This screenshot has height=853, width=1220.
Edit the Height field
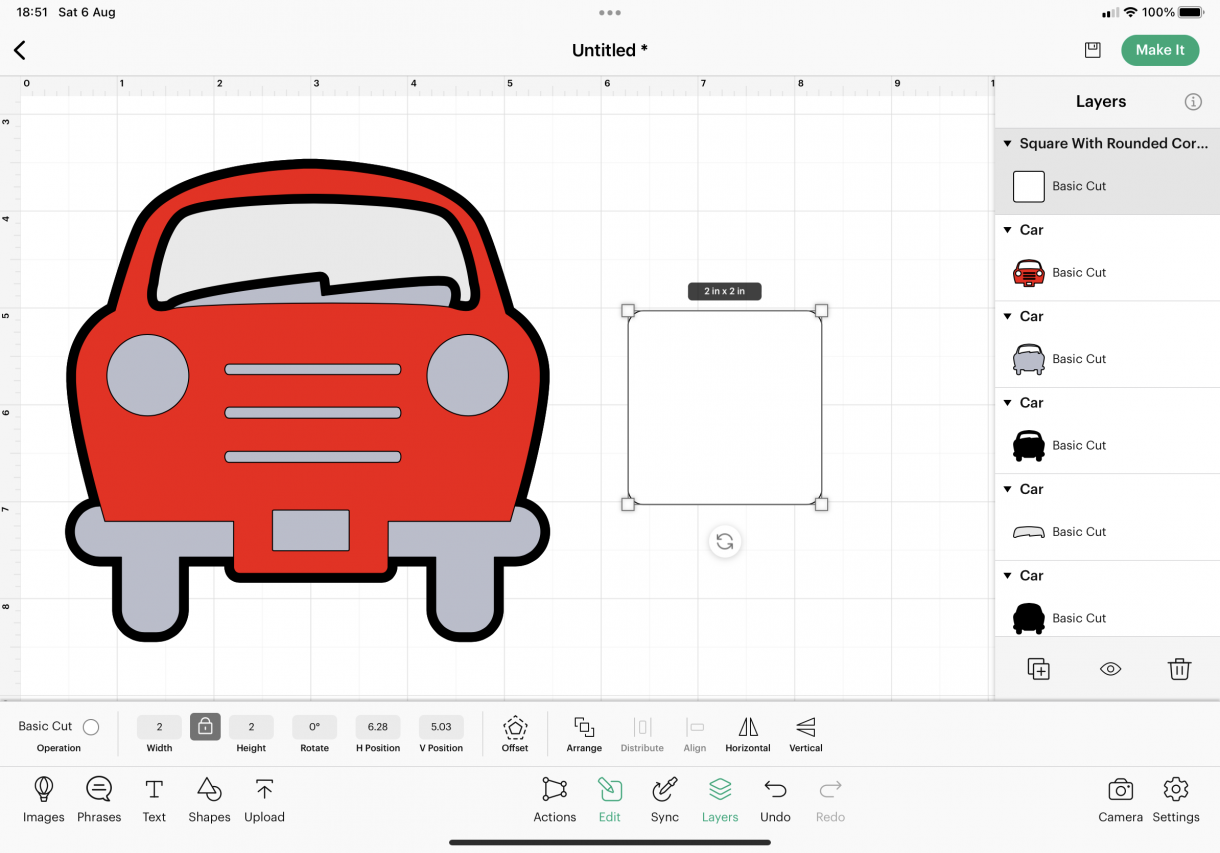(x=251, y=727)
